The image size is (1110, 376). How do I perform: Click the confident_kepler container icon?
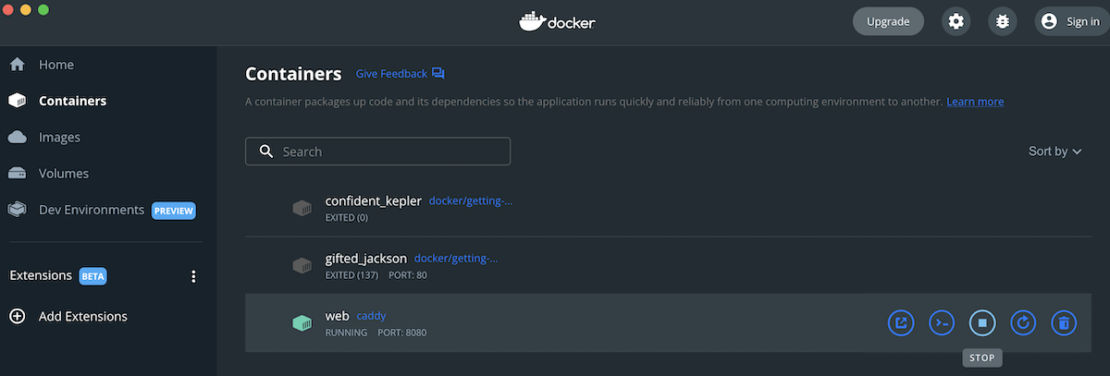pos(302,208)
